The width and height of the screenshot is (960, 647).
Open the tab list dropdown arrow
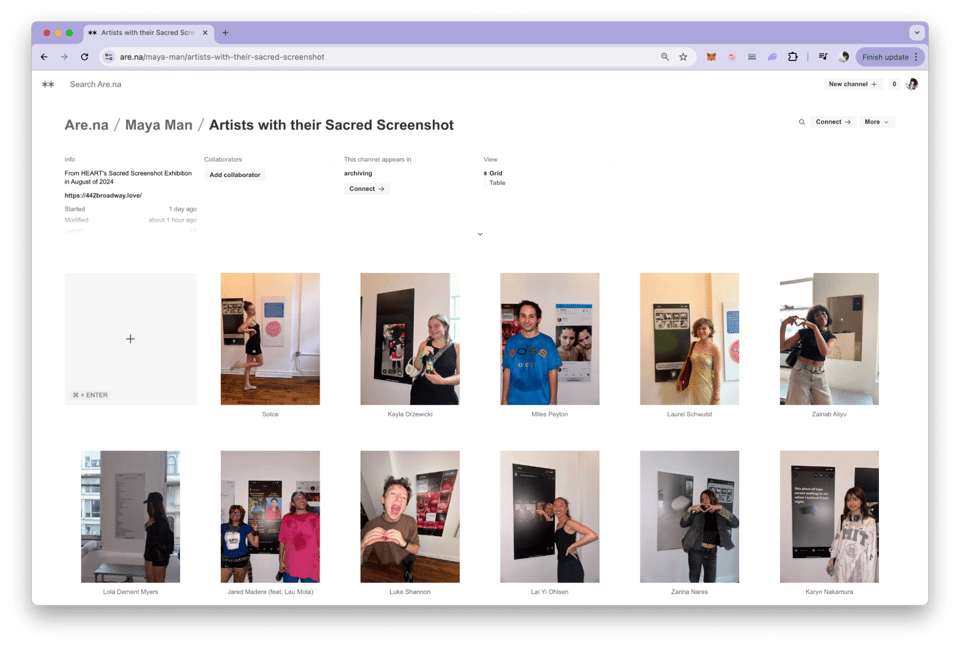click(916, 33)
